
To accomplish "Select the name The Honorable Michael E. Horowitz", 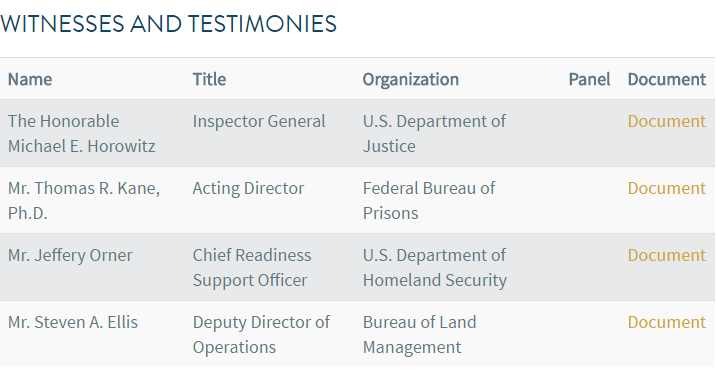I will pos(81,133).
